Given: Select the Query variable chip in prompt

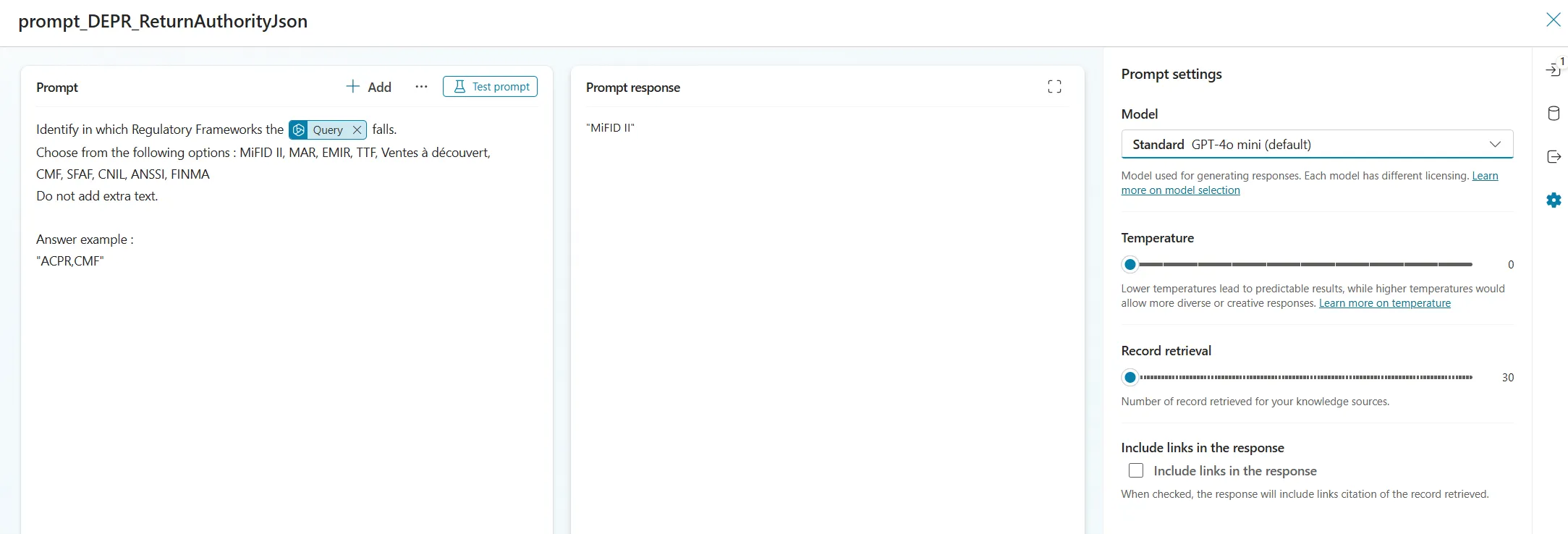Looking at the screenshot, I should tap(327, 130).
